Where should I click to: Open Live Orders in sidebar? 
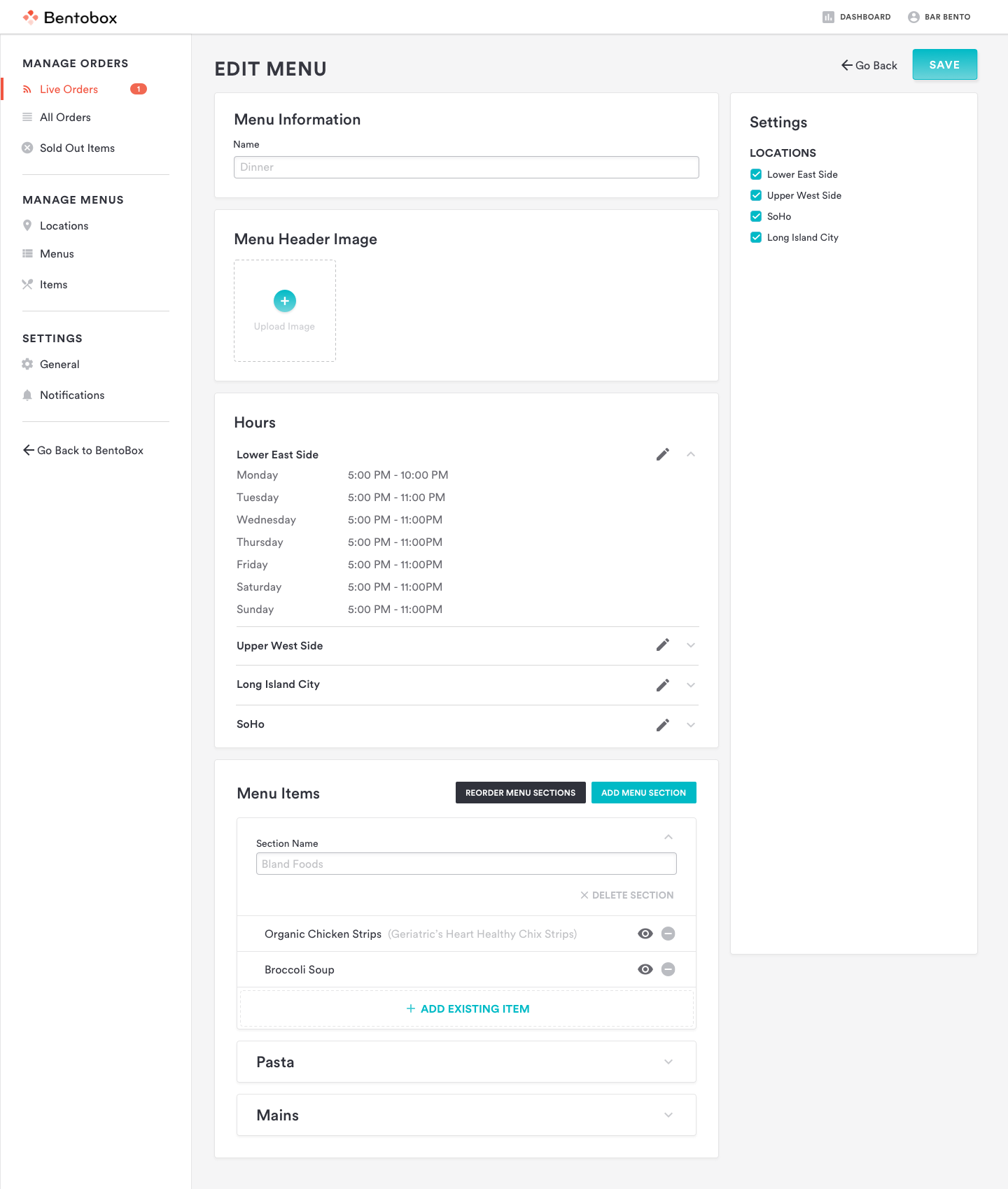(69, 89)
